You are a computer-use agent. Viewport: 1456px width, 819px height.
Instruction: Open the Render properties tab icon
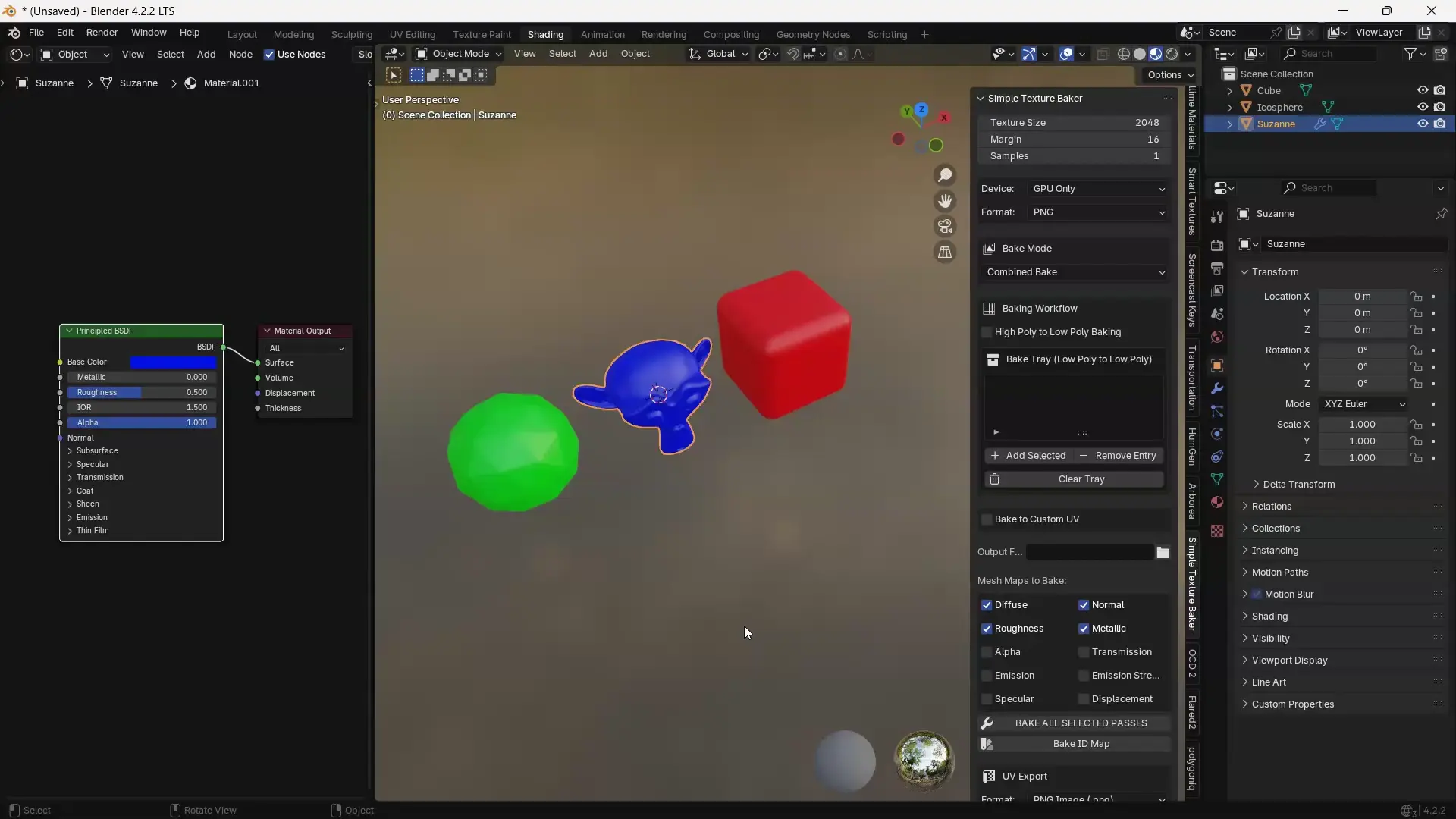[1217, 246]
